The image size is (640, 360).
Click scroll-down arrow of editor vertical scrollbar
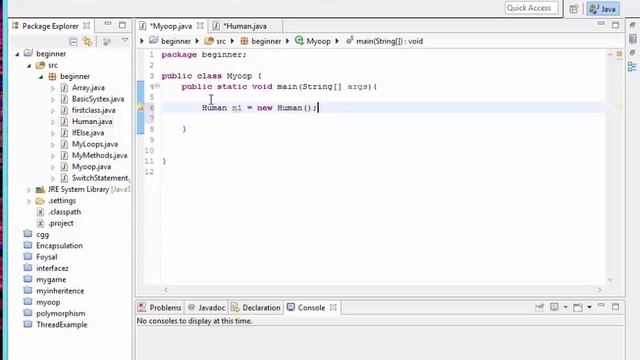610,280
